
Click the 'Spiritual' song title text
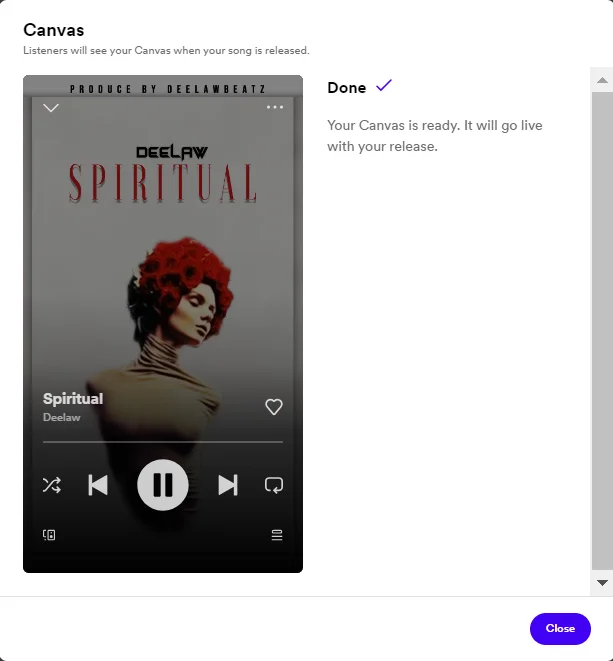tap(73, 398)
